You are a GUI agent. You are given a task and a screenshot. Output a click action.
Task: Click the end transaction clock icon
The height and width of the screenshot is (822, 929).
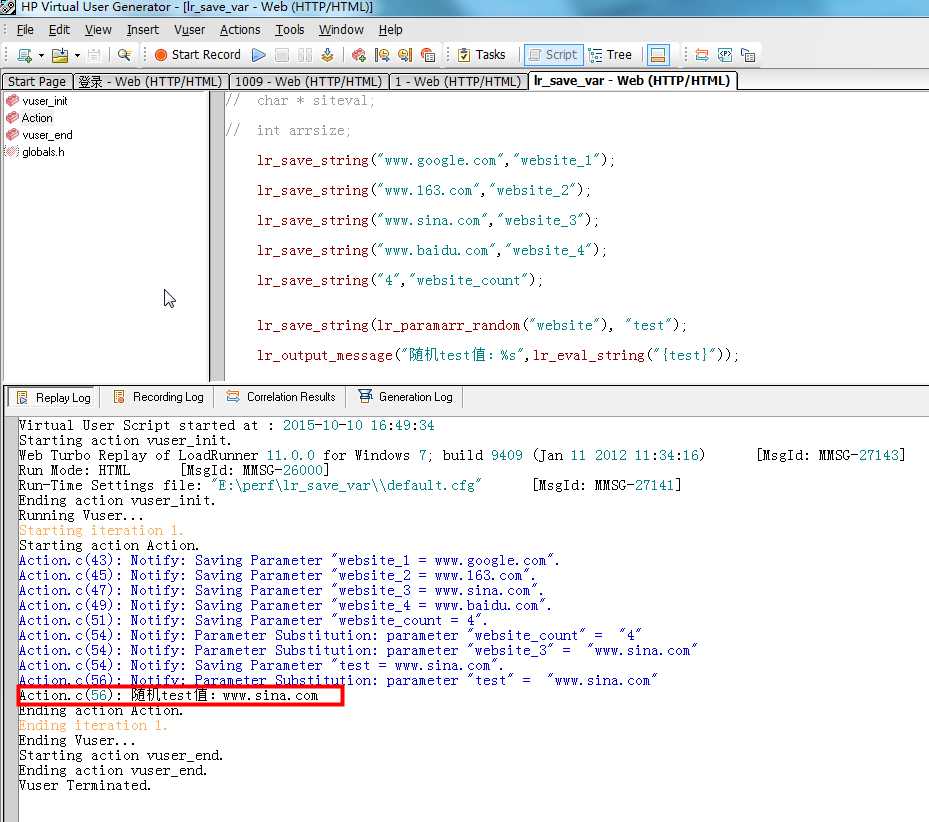[405, 55]
